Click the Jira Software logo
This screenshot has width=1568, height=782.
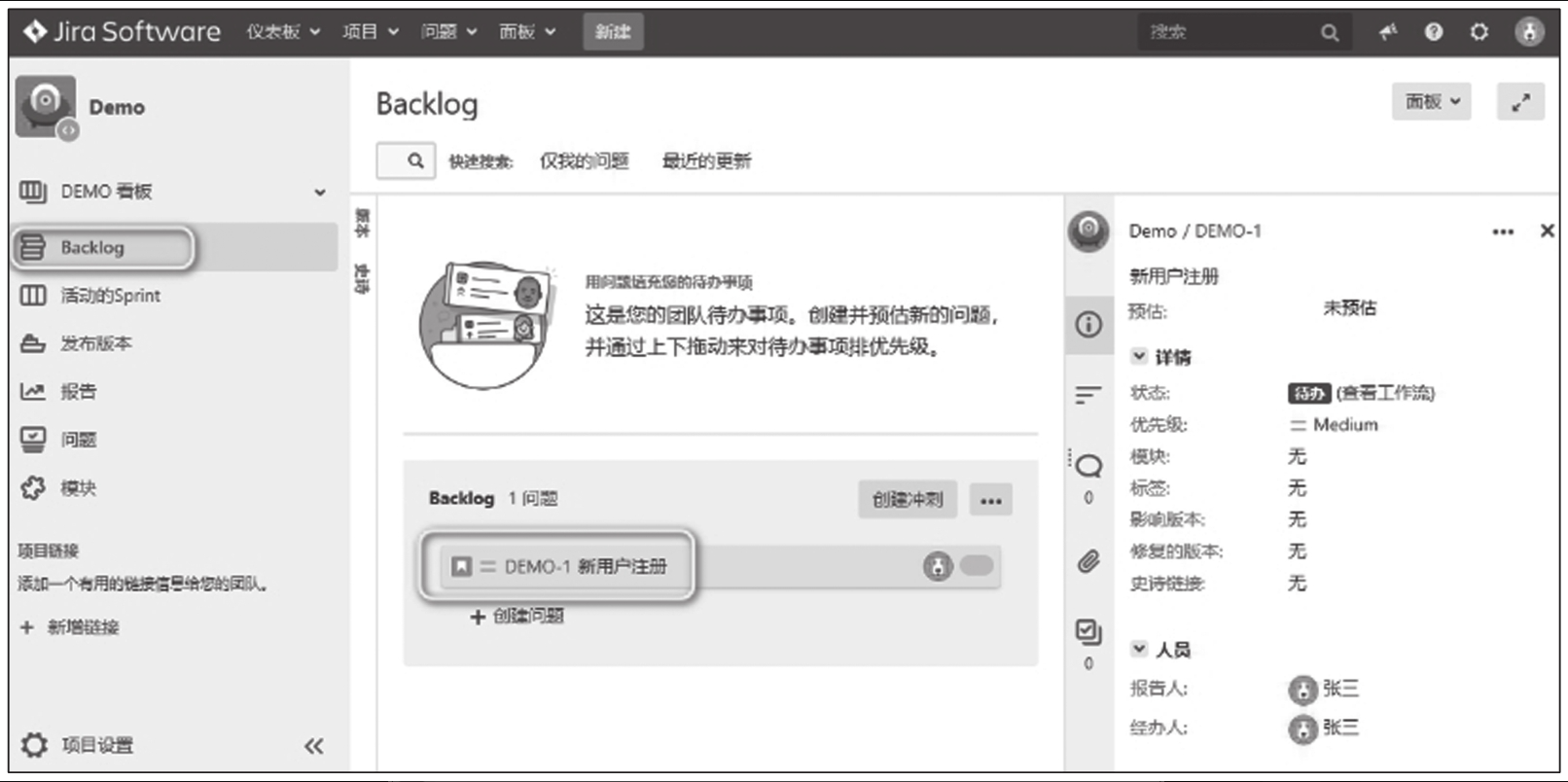(x=123, y=32)
